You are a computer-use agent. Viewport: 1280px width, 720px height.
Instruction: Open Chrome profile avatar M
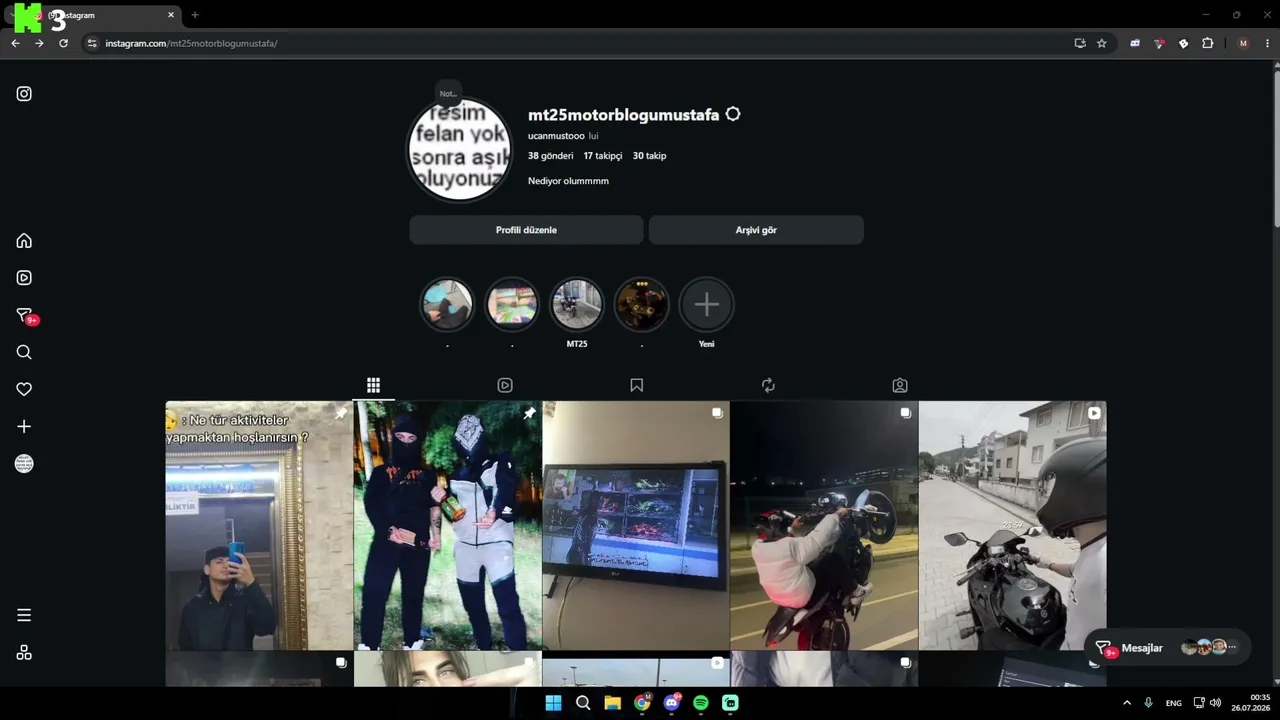[1243, 43]
